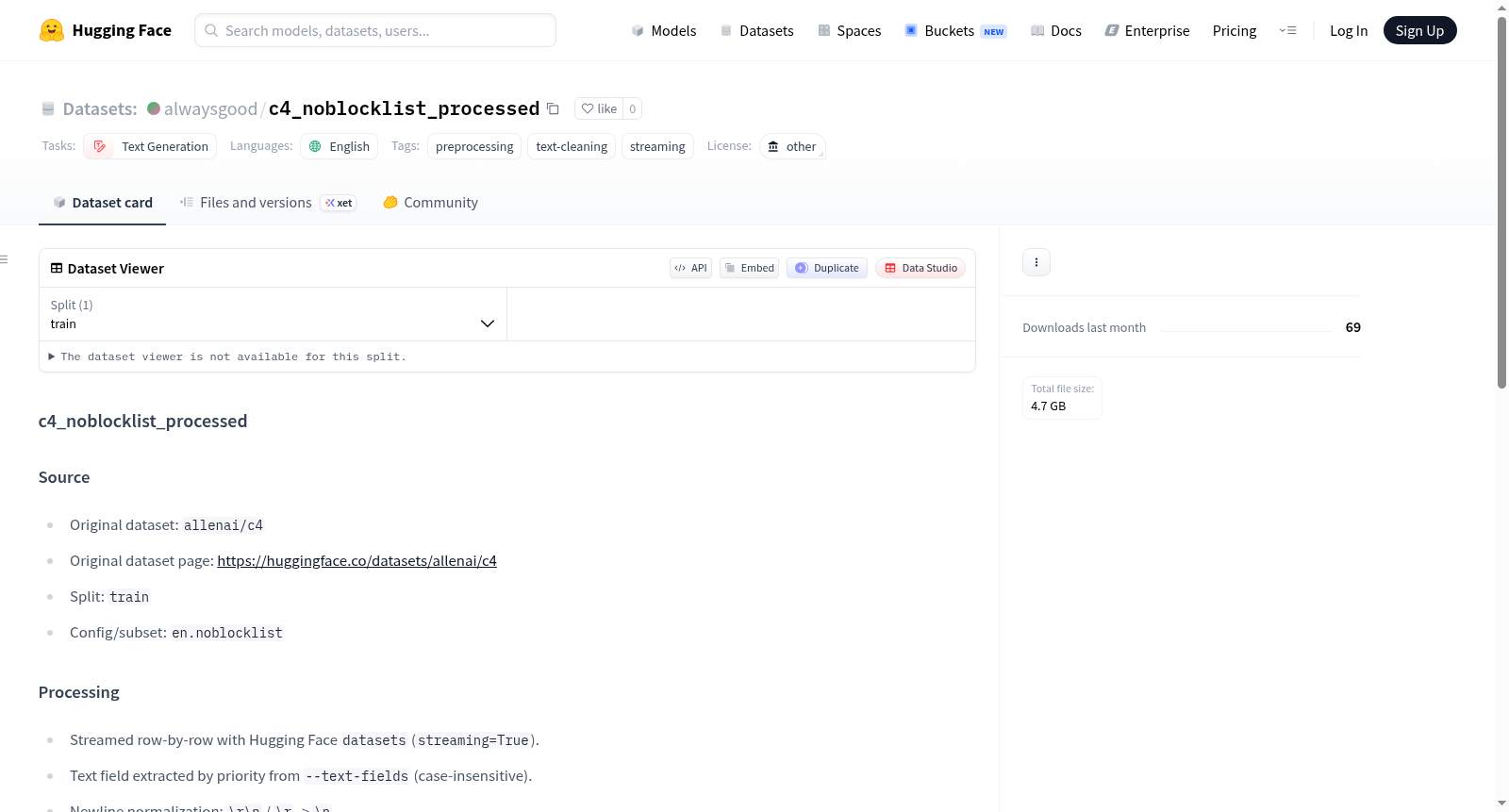Click the Sign Up button
1509x812 pixels.
coord(1419,30)
